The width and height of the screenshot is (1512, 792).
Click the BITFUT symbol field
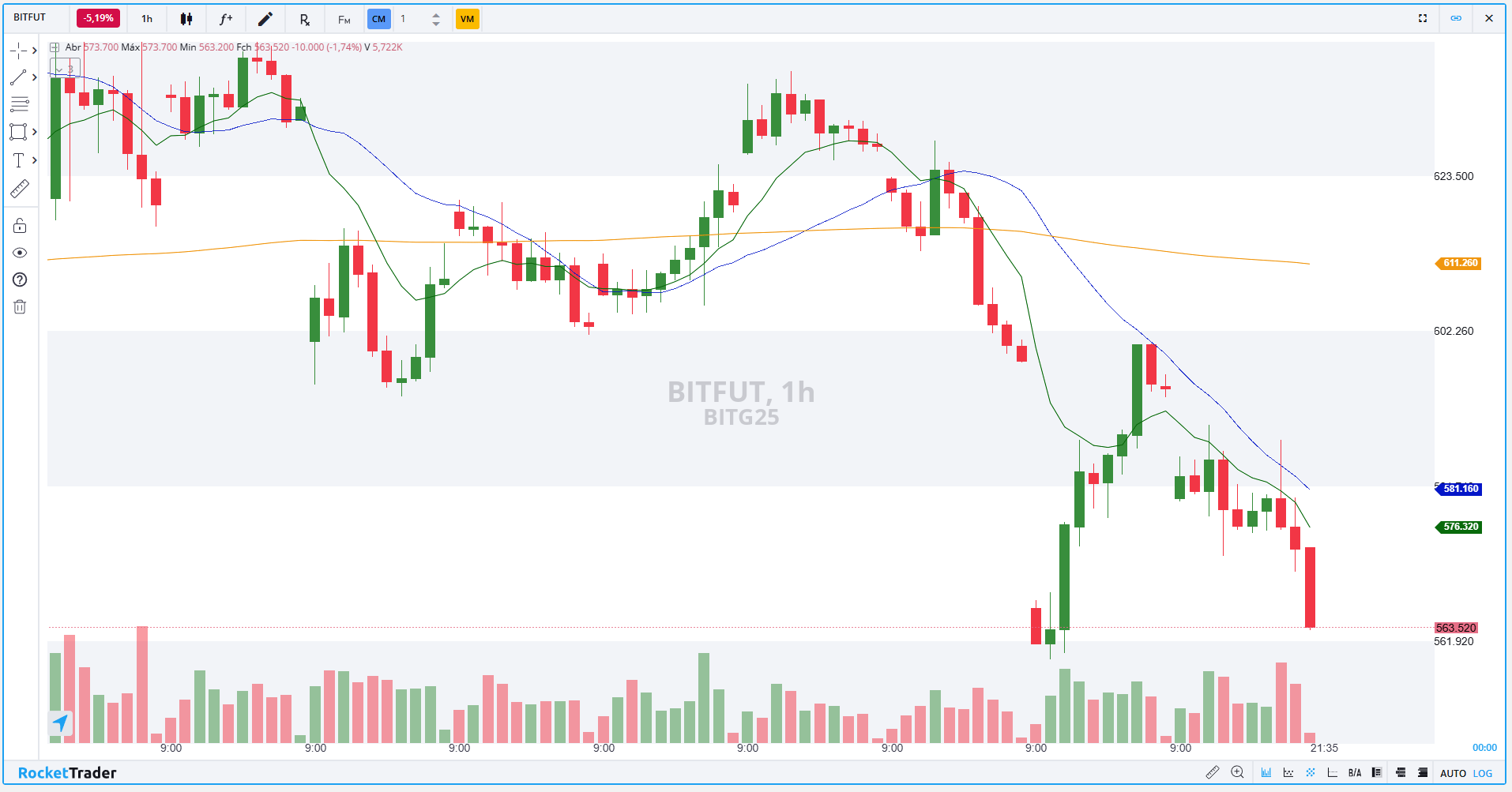30,17
